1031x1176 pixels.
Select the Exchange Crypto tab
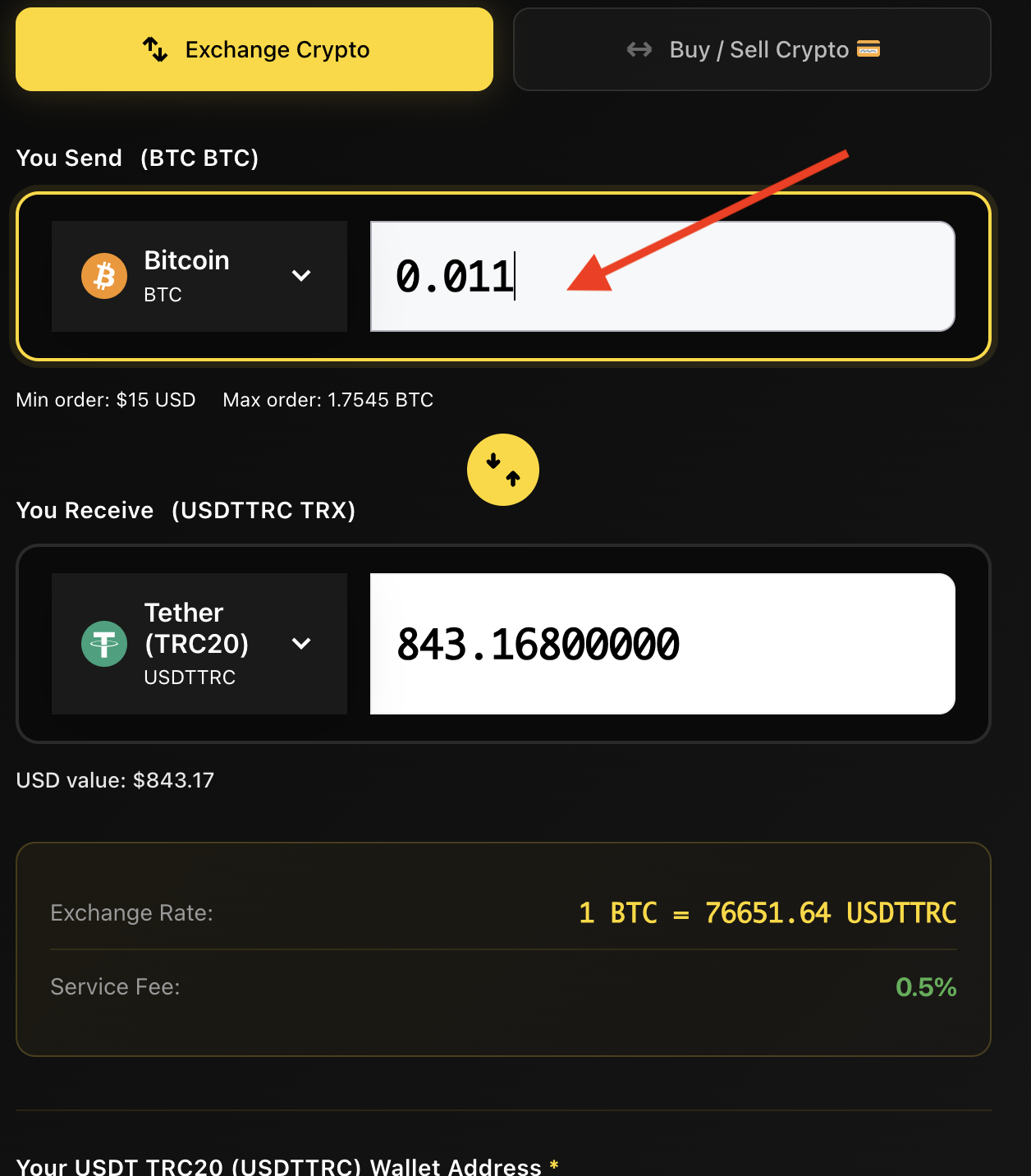[254, 49]
